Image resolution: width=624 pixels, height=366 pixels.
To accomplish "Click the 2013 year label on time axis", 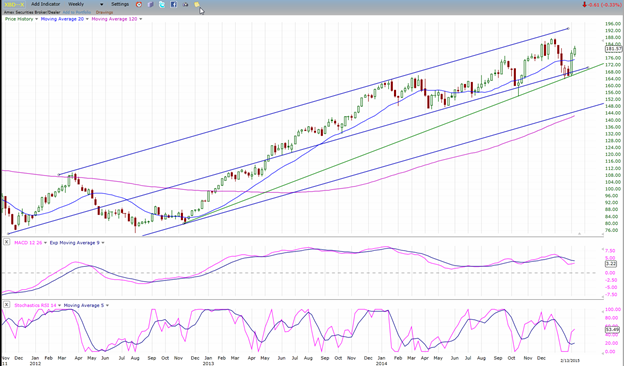I will point(208,363).
